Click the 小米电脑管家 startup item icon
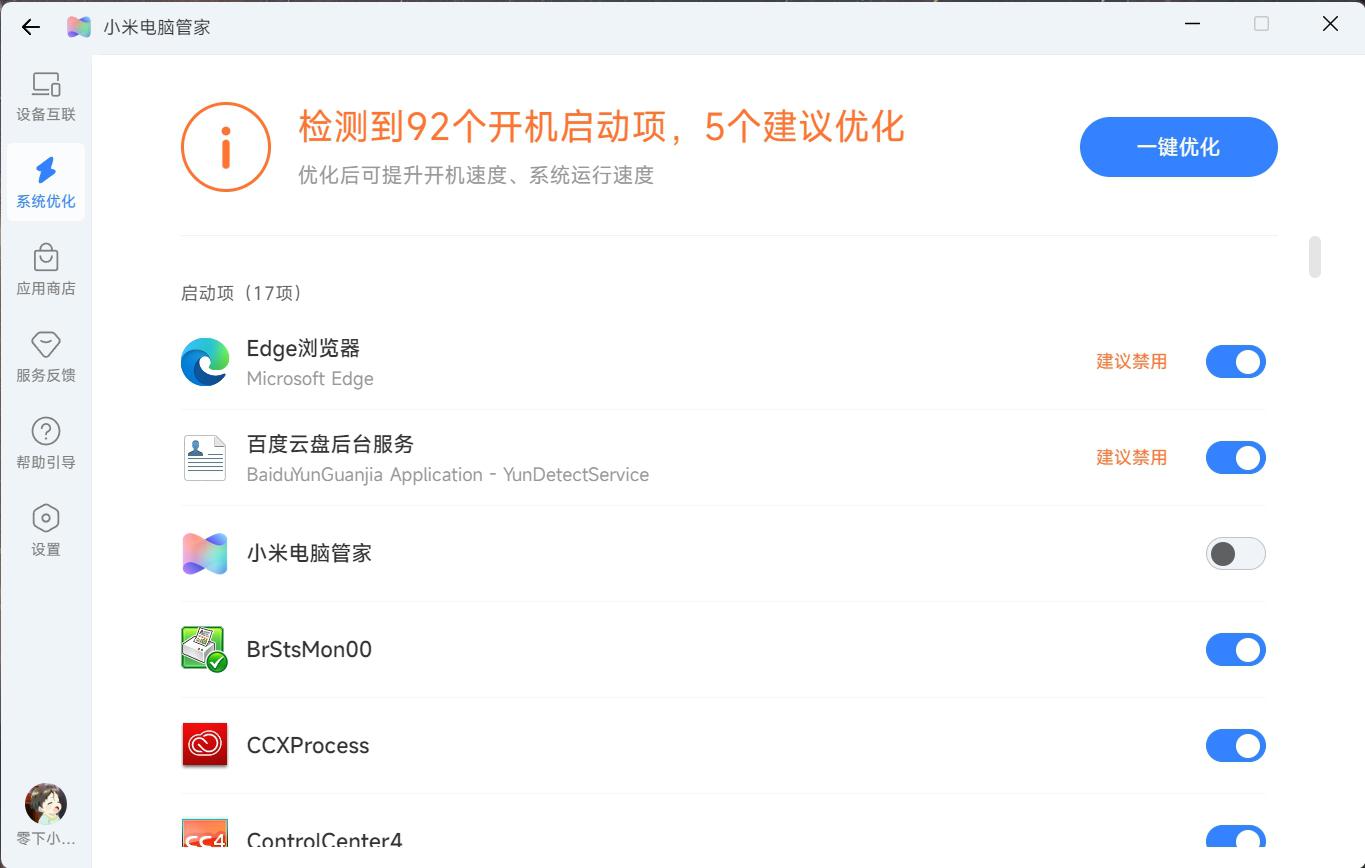This screenshot has width=1365, height=868. coord(205,554)
